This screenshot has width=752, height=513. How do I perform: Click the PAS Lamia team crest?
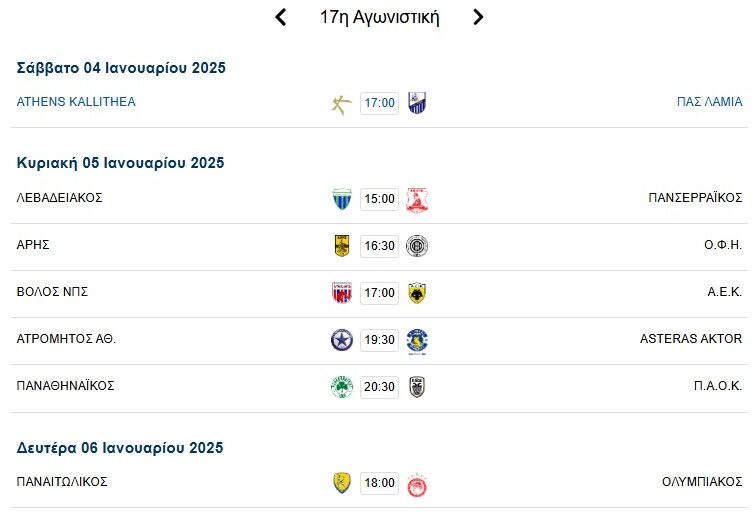[417, 103]
